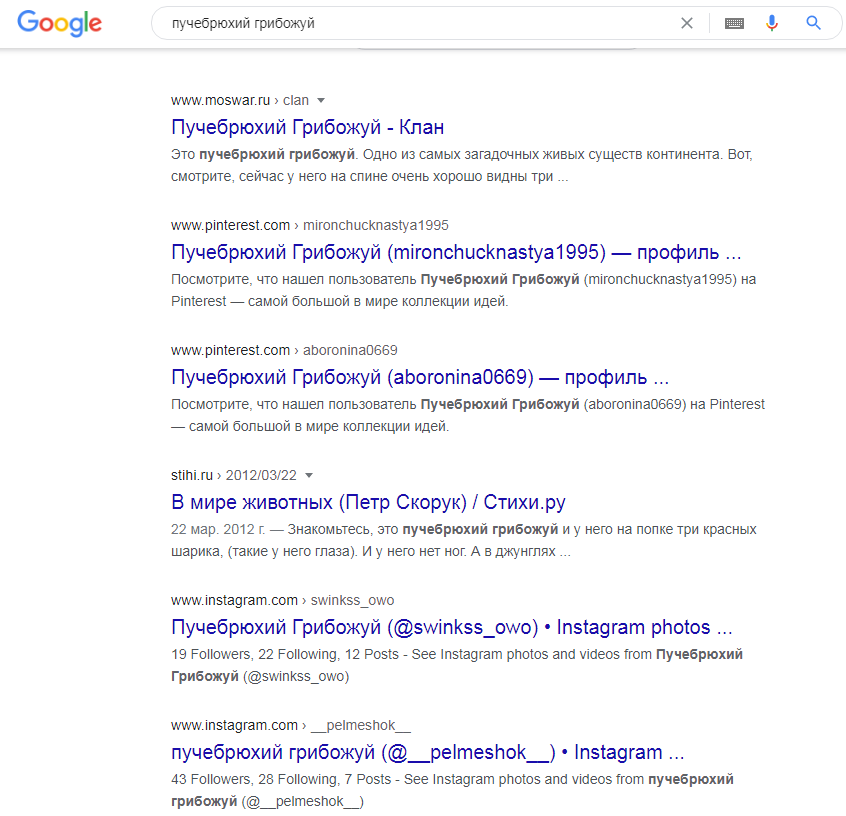Clear the search query with the X icon
Viewport: 846px width, 816px height.
coord(686,23)
